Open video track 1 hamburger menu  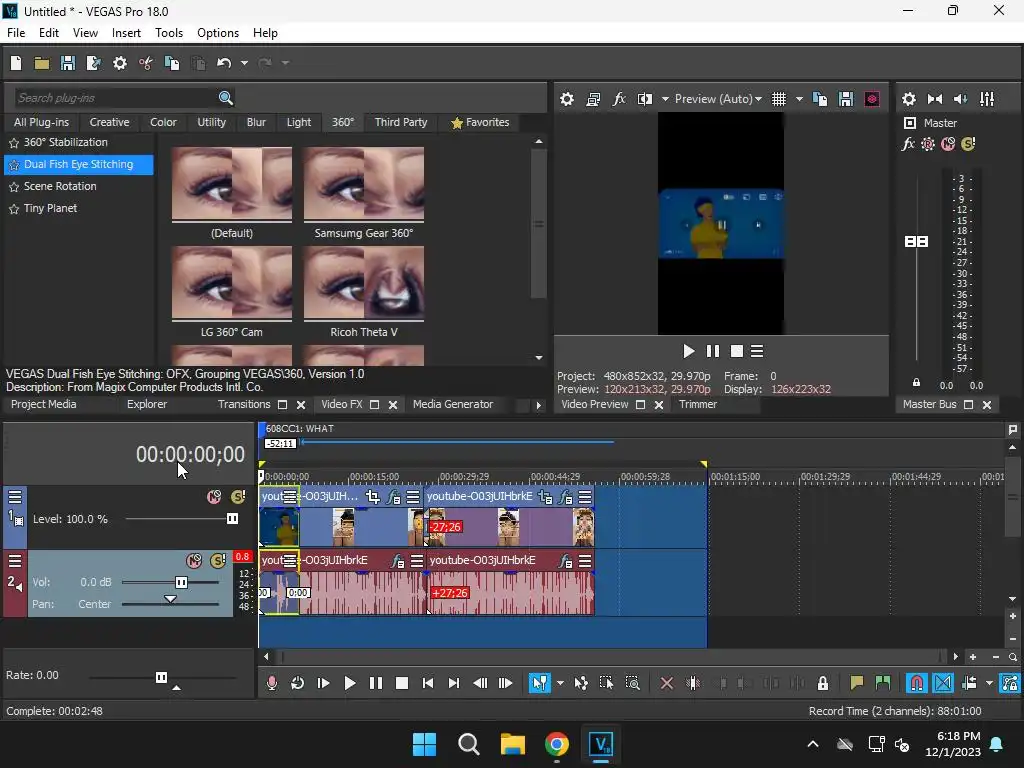(14, 497)
